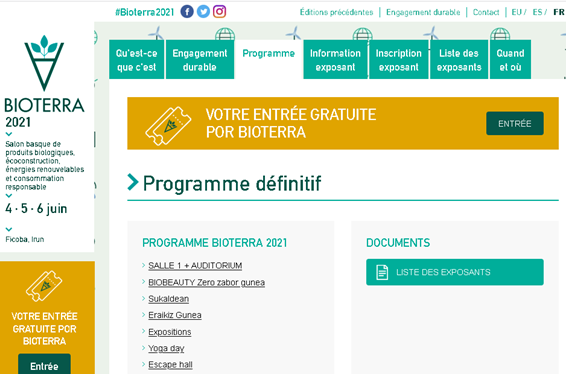
Task: Click the arrow bullet beside Expositions
Action: (144, 331)
